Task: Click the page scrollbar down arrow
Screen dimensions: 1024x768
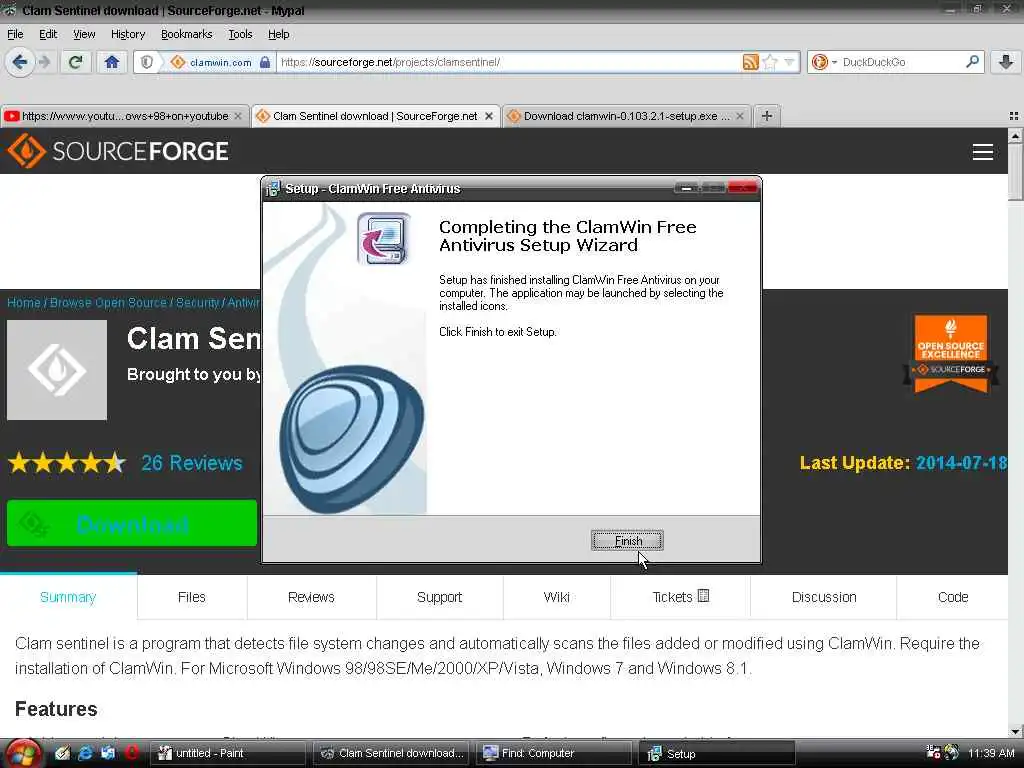Action: [x=1016, y=731]
